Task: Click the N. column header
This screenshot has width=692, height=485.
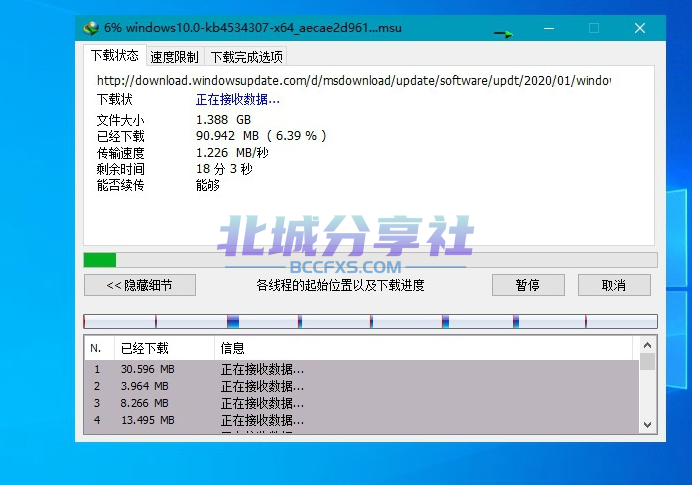Action: tap(97, 348)
